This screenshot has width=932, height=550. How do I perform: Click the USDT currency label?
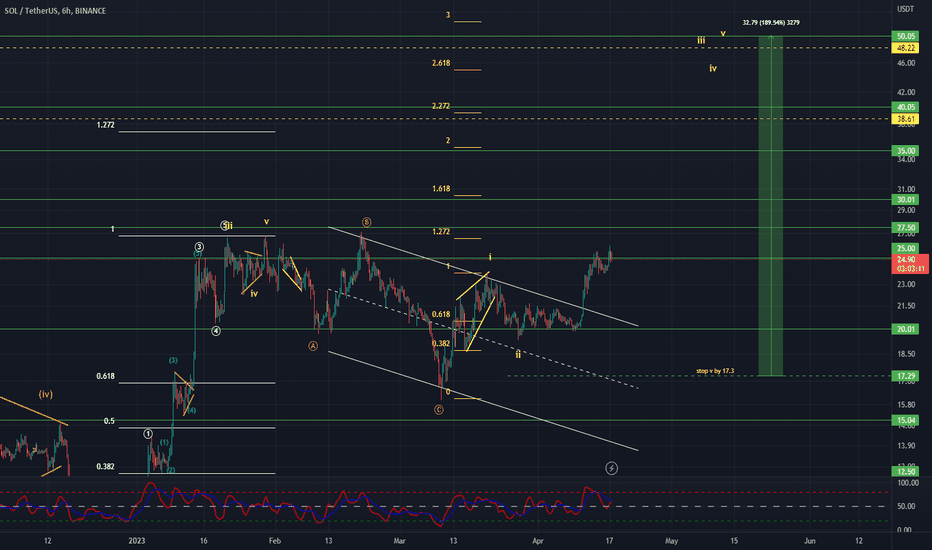(905, 9)
